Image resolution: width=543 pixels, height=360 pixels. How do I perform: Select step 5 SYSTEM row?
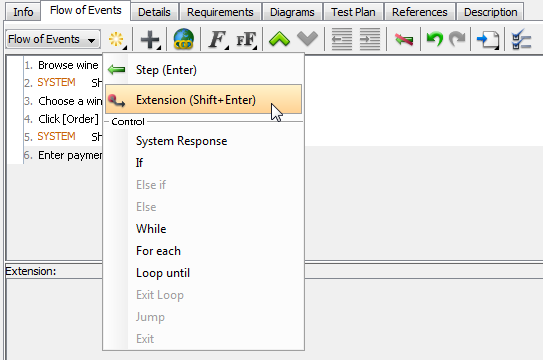pyautogui.click(x=63, y=136)
